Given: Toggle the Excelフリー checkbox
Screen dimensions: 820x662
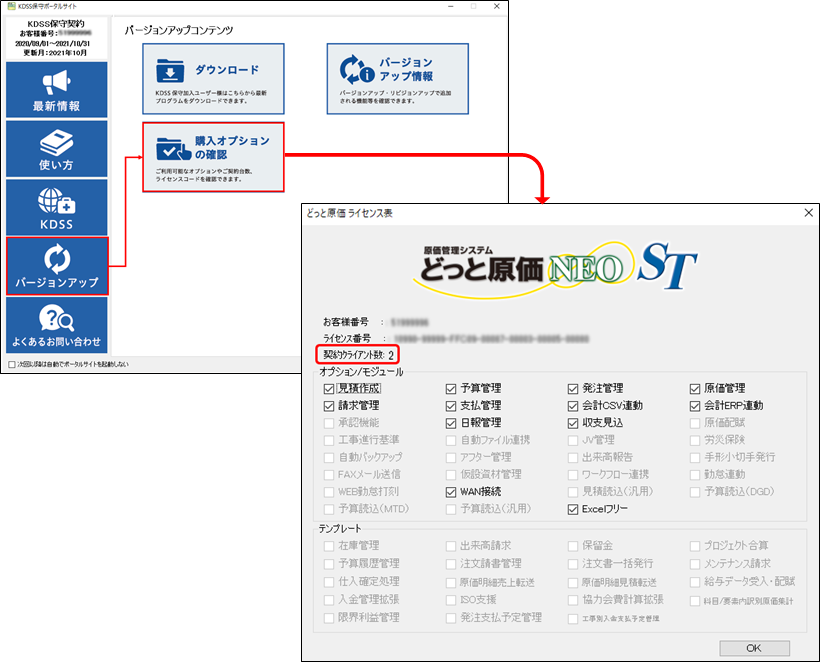Looking at the screenshot, I should point(573,510).
